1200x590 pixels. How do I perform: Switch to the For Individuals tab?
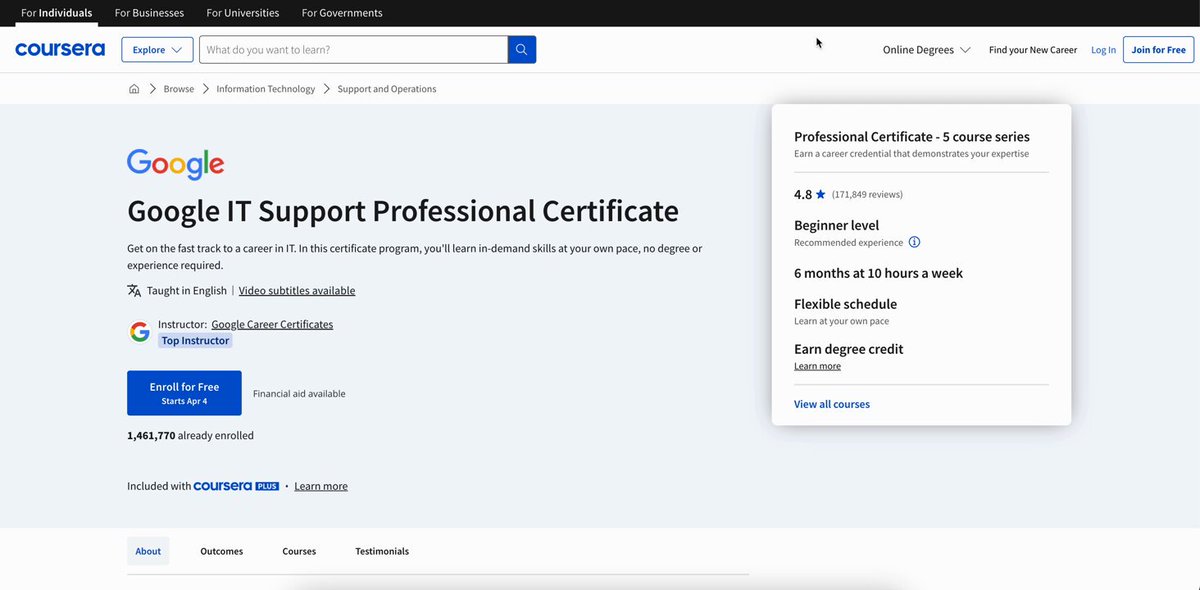click(x=56, y=13)
